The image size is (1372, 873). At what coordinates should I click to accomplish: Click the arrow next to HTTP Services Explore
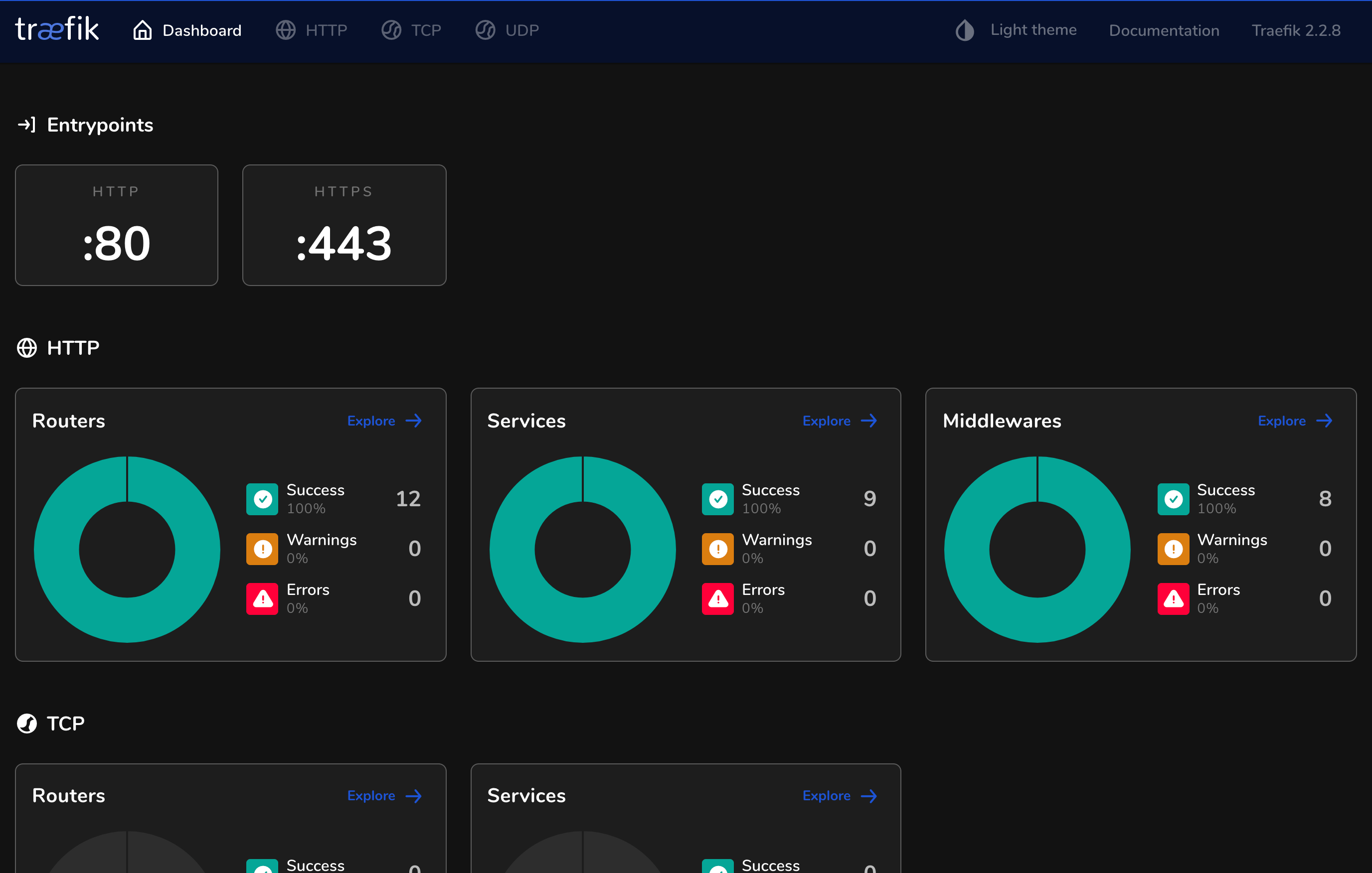coord(869,420)
